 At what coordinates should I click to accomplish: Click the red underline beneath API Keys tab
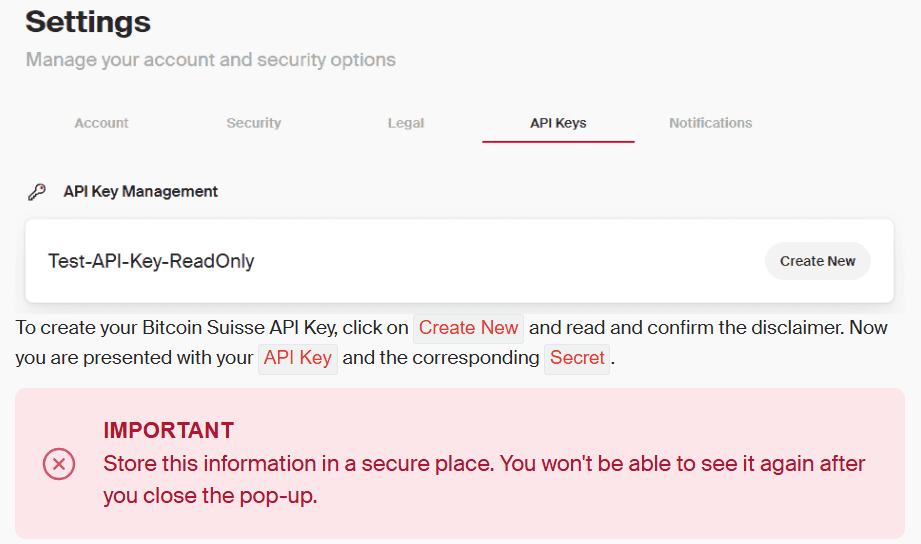click(558, 142)
